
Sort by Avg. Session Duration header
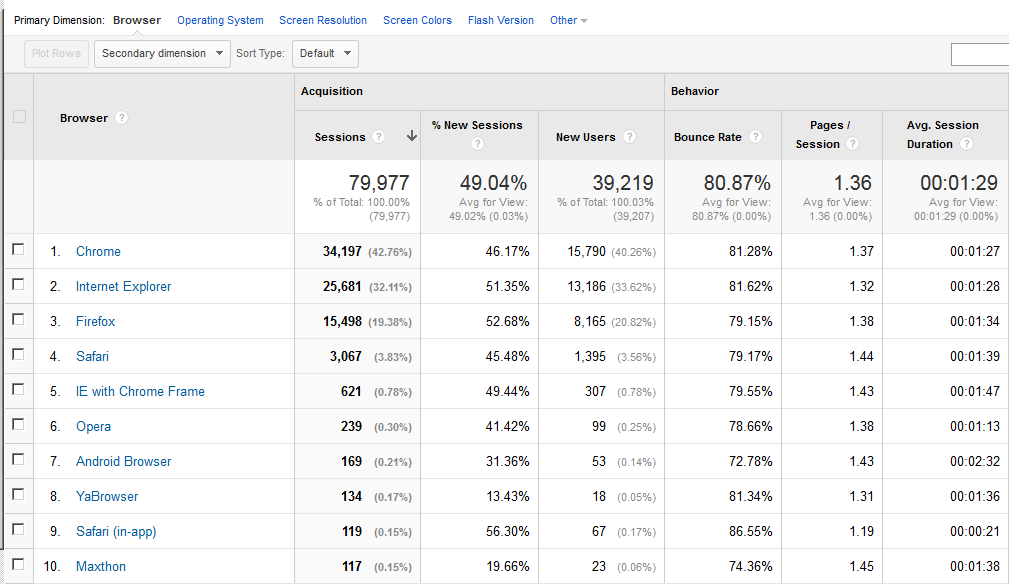click(x=943, y=134)
